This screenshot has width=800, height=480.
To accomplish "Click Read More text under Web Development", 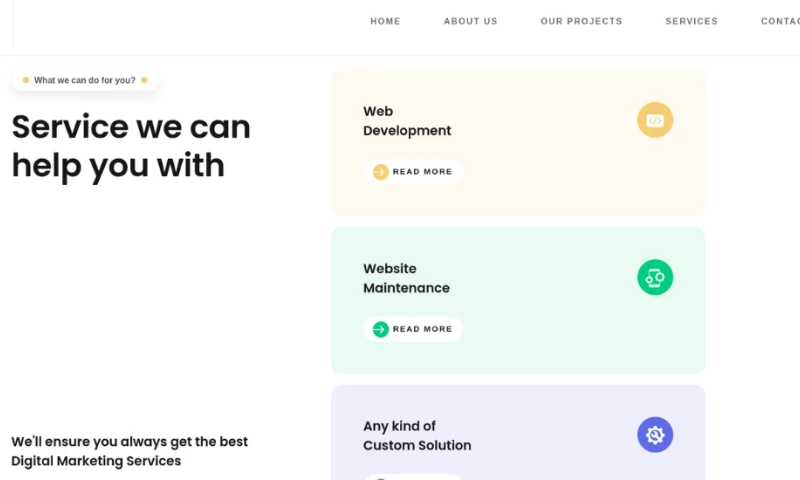I will [x=422, y=172].
